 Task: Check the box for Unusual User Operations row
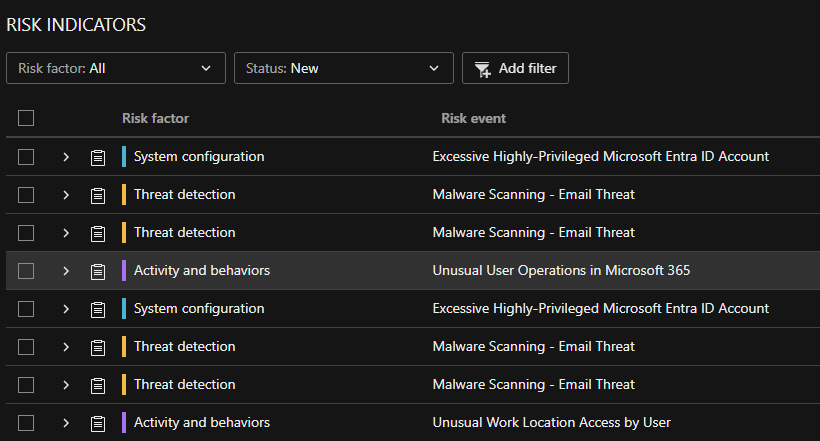point(26,271)
